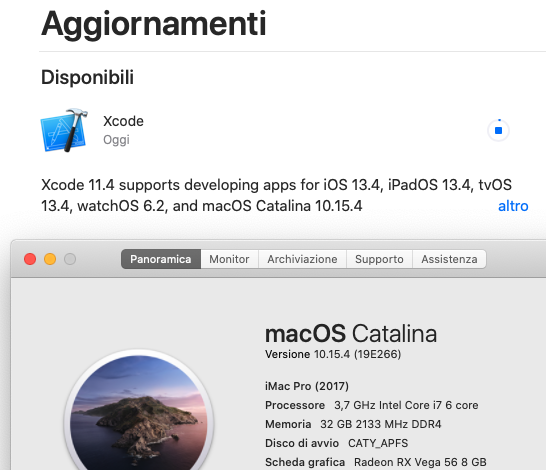Expand Xcode description with altro link
546x470 pixels.
(513, 206)
